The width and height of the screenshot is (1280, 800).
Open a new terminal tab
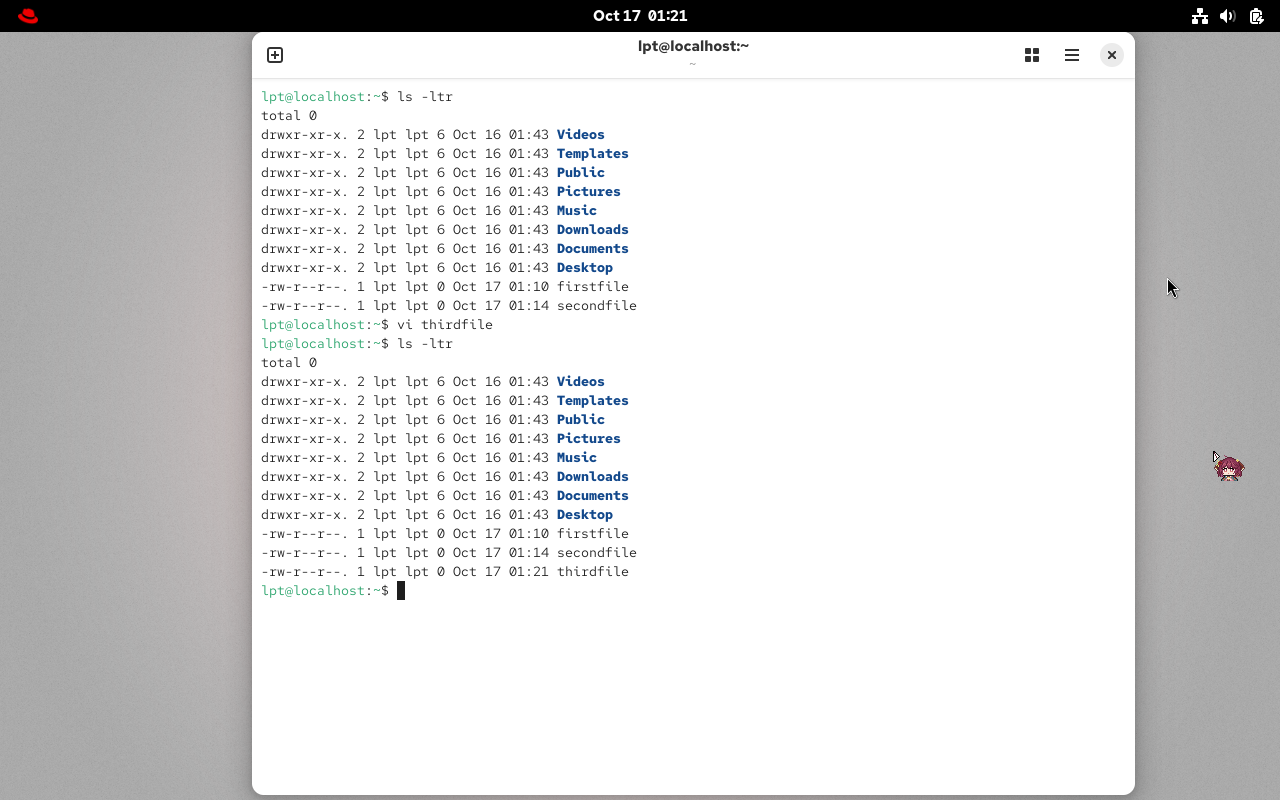coord(275,55)
